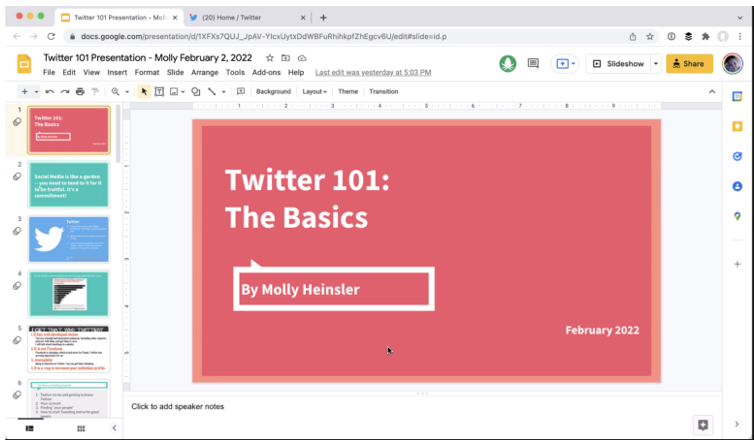Click the present to meeting icon
The height and width of the screenshot is (447, 754).
tap(562, 63)
